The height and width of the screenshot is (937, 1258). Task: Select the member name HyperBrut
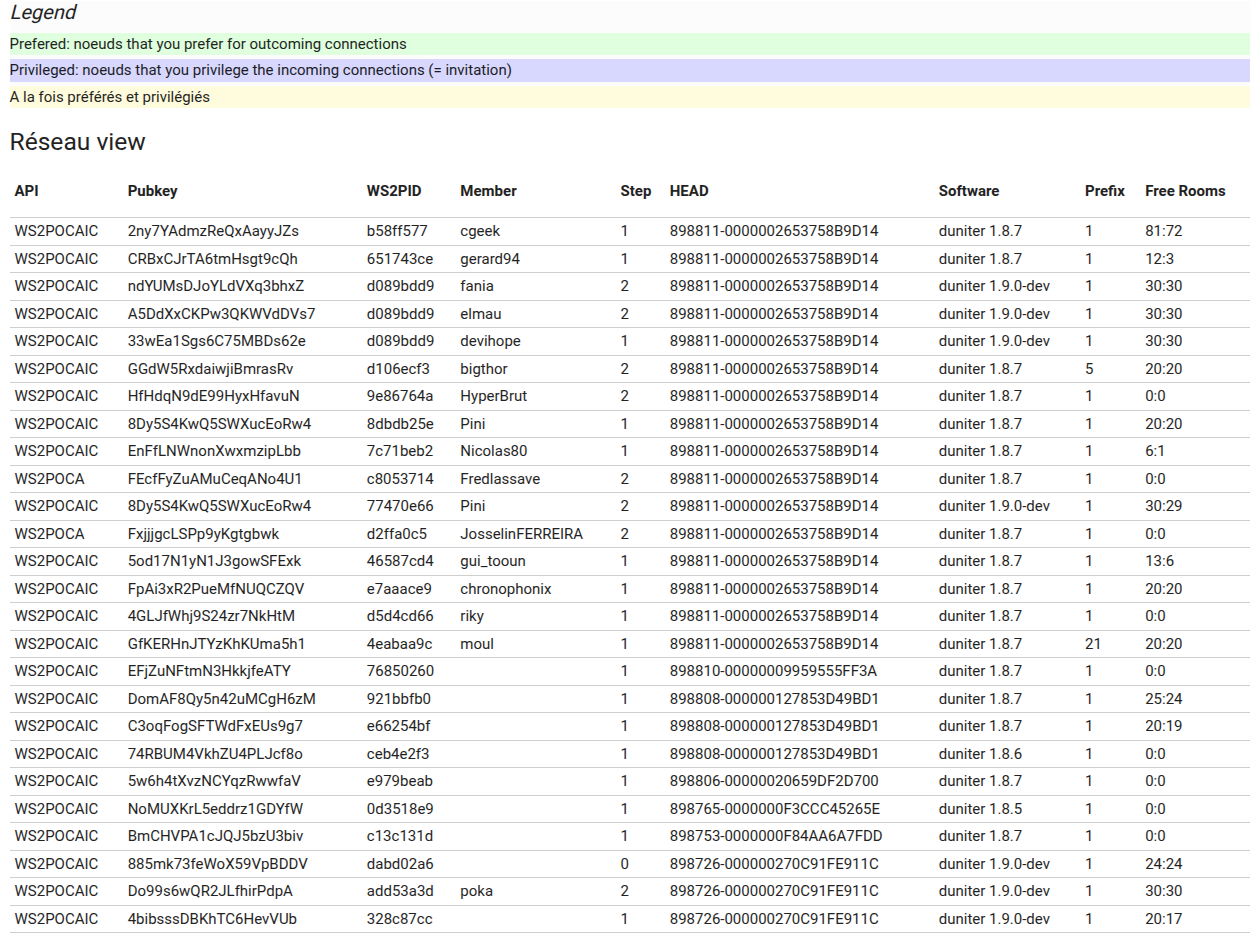pyautogui.click(x=493, y=396)
